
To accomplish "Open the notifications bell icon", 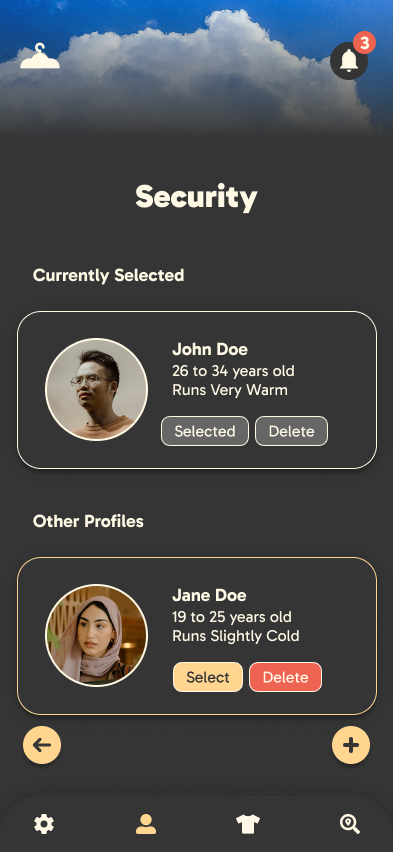I will [x=349, y=61].
